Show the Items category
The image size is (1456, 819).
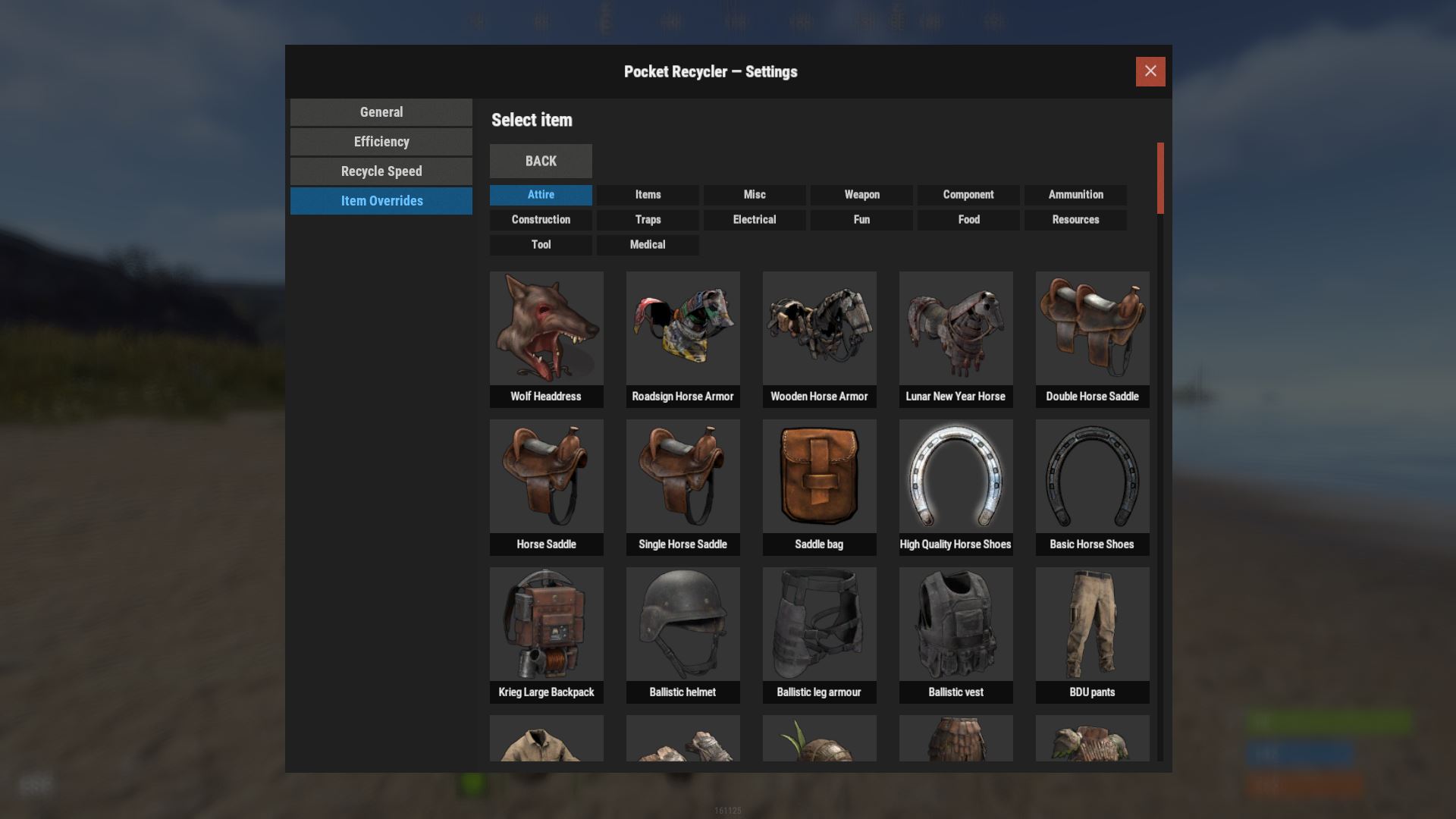click(648, 195)
